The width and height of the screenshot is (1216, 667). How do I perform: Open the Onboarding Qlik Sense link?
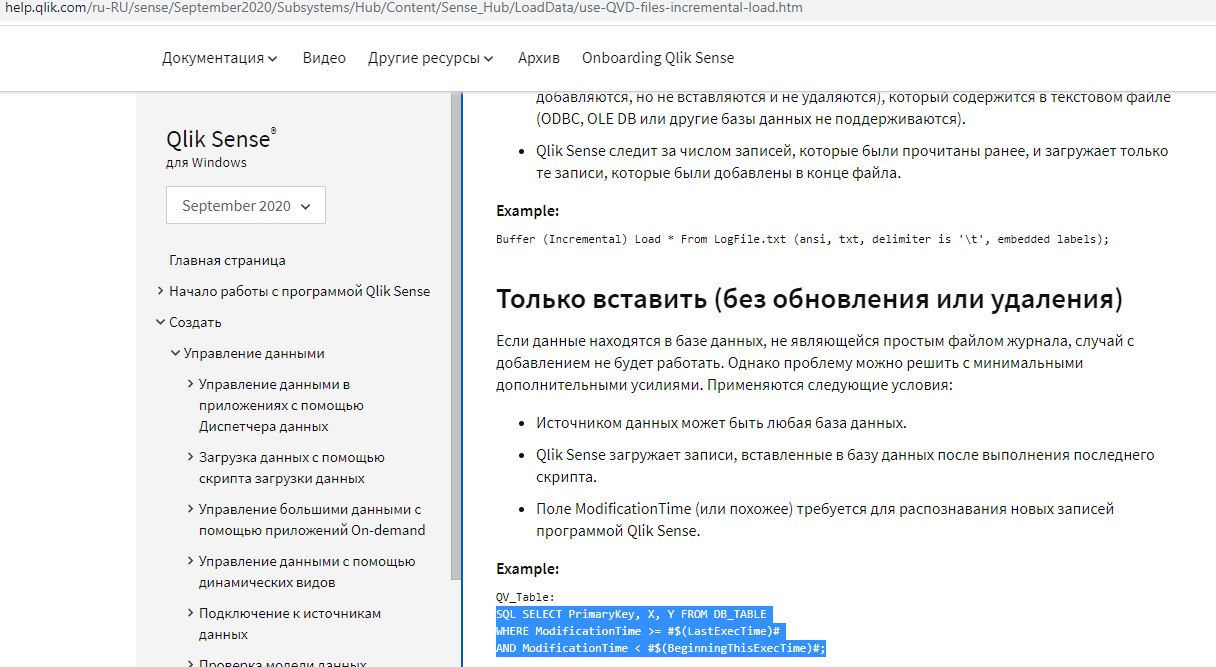coord(658,58)
